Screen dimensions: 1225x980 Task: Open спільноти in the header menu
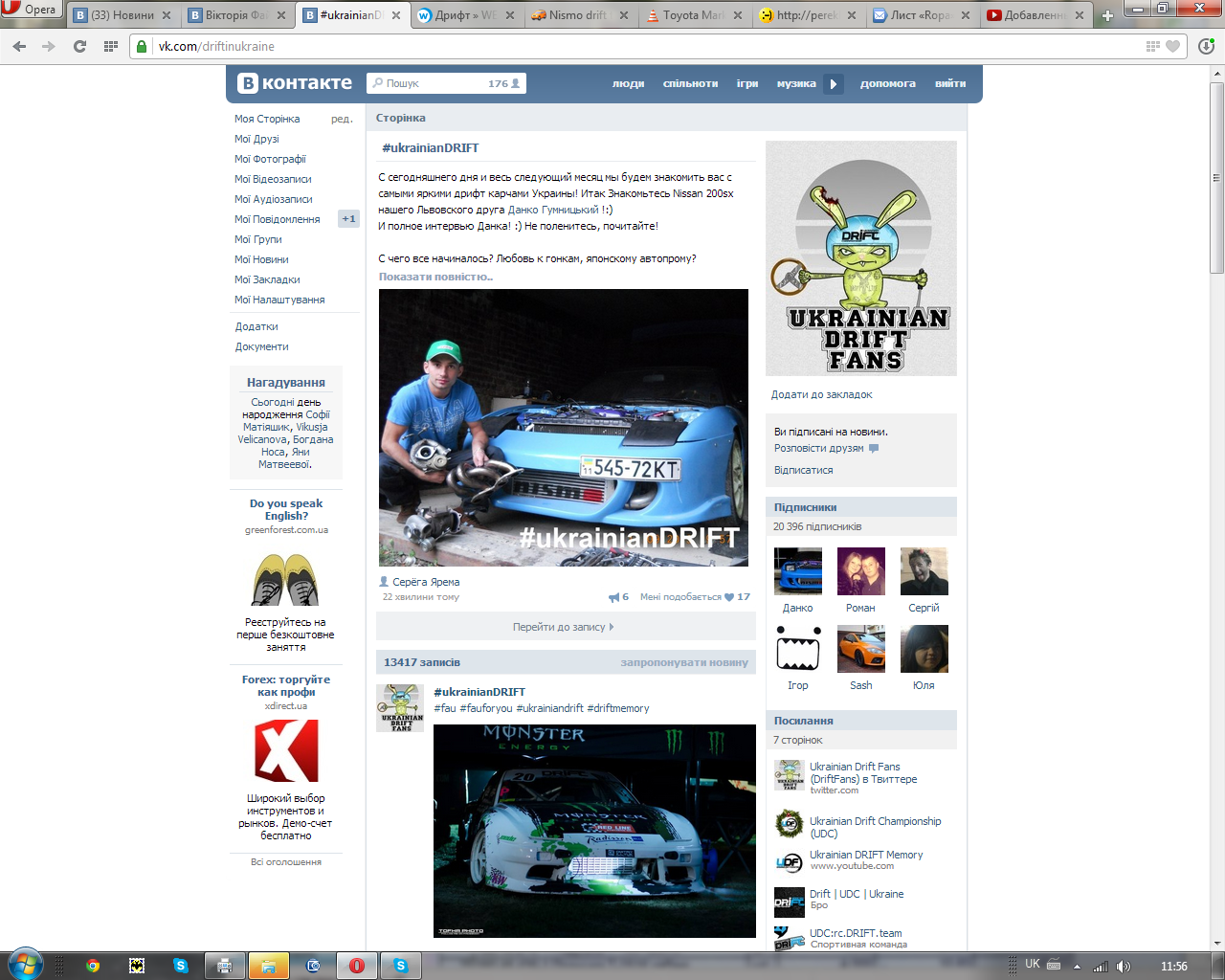(x=690, y=84)
